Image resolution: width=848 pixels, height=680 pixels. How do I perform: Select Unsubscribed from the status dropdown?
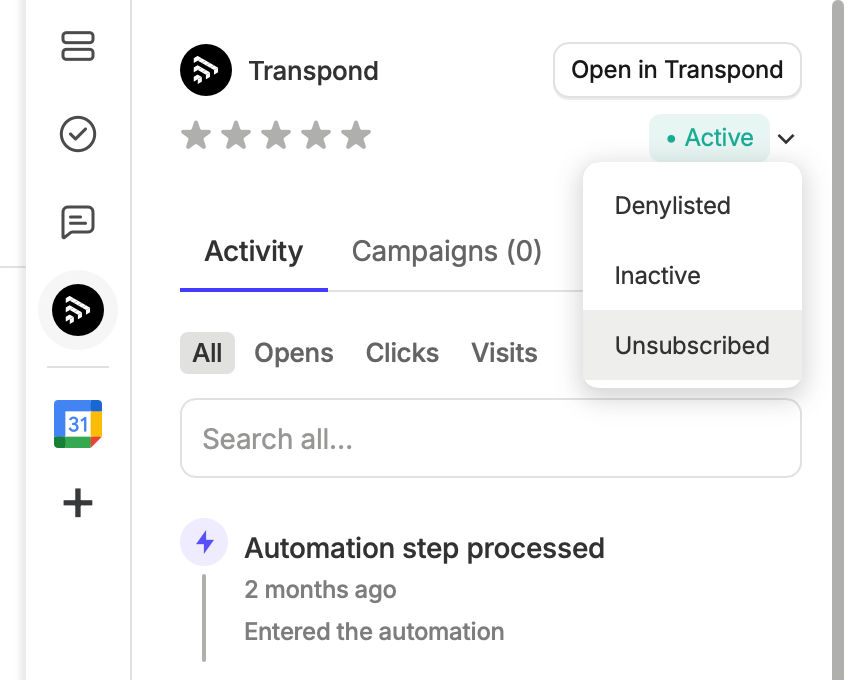692,345
